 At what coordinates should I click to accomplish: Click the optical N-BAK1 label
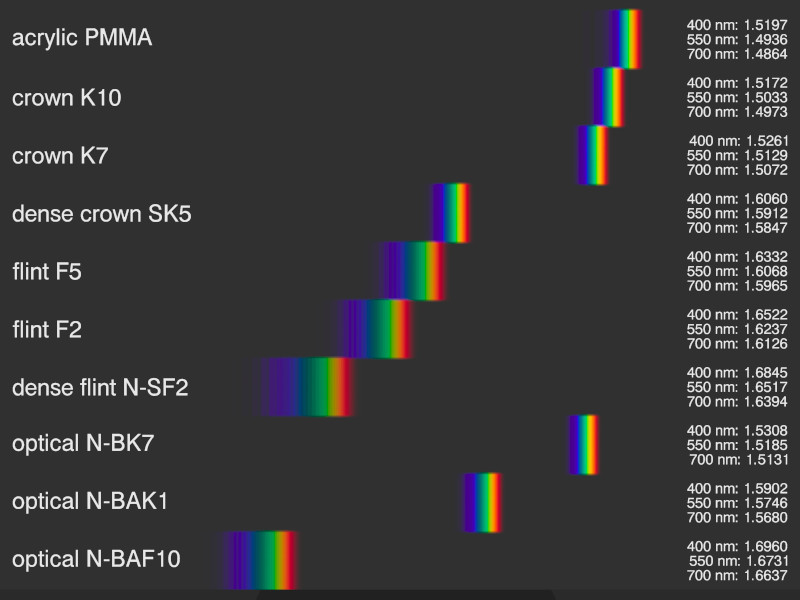pyautogui.click(x=89, y=502)
